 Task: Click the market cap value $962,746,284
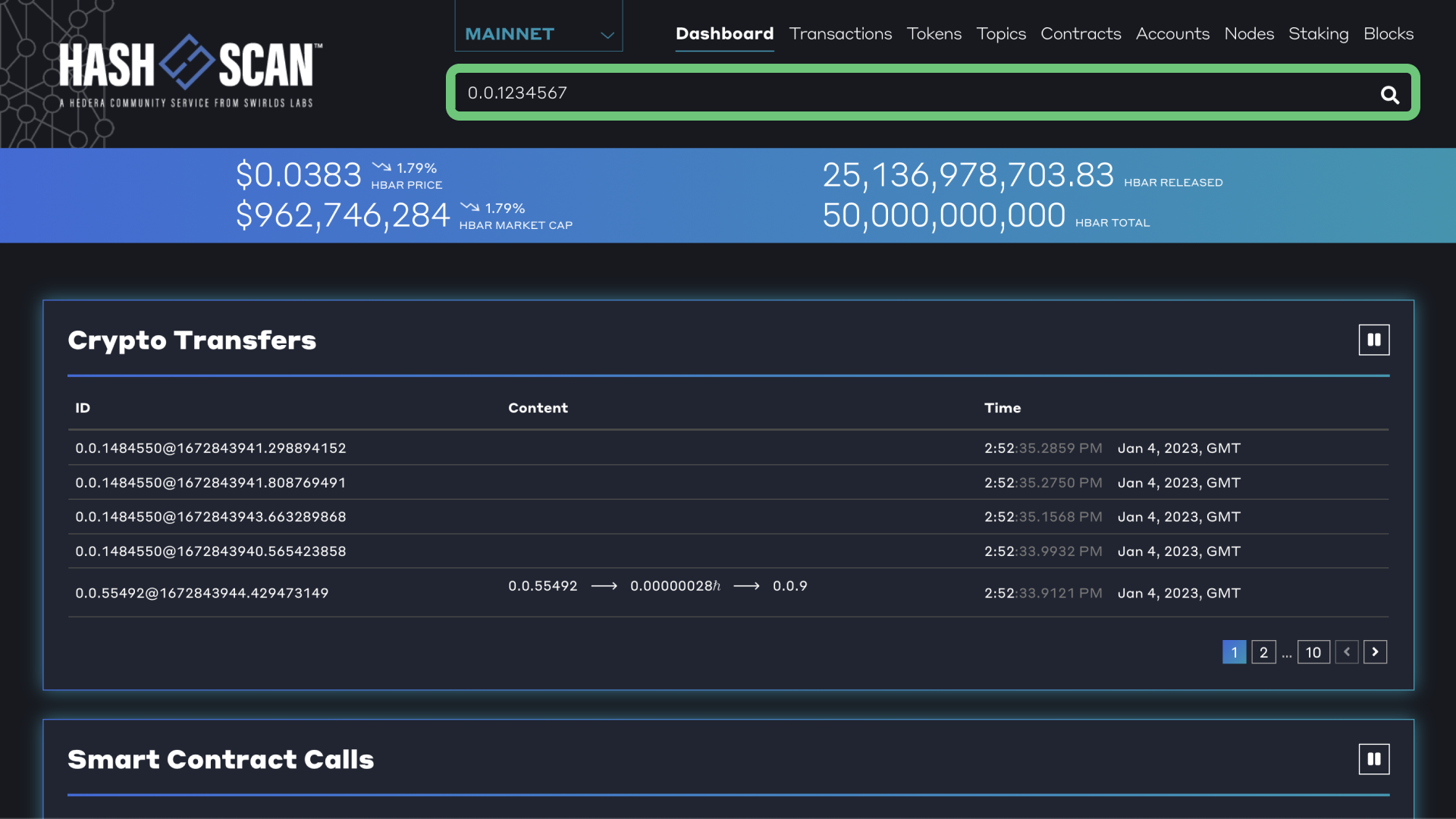coord(343,215)
